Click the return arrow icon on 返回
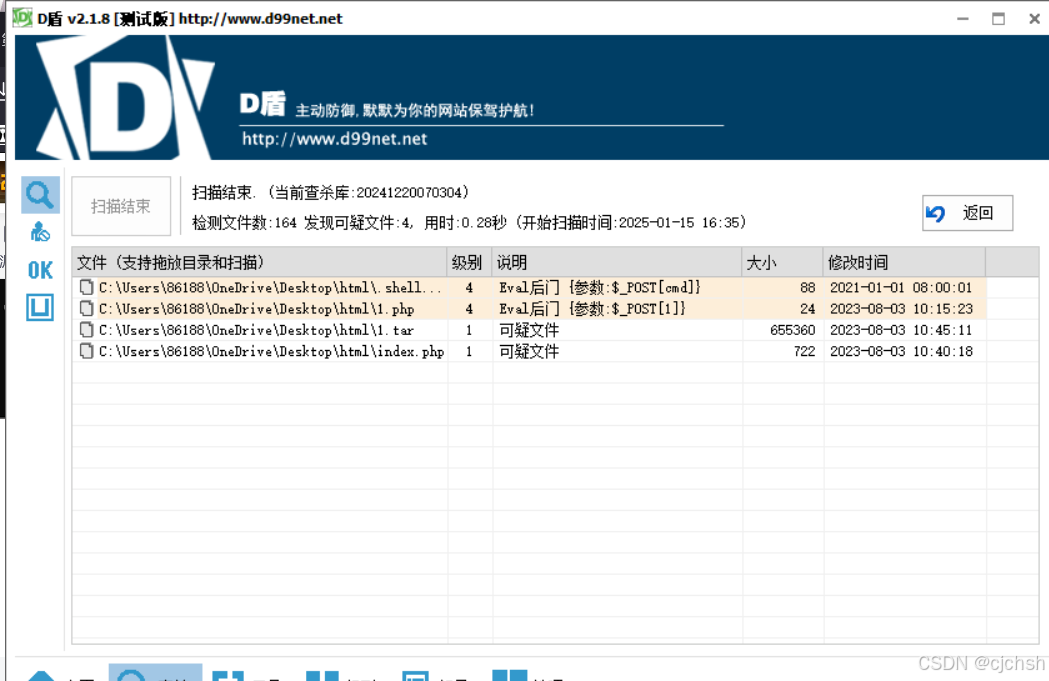 coord(935,213)
